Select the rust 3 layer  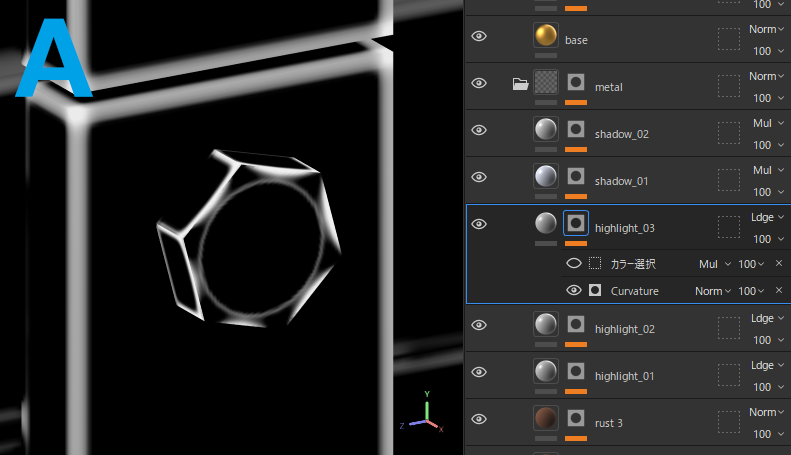pyautogui.click(x=608, y=423)
